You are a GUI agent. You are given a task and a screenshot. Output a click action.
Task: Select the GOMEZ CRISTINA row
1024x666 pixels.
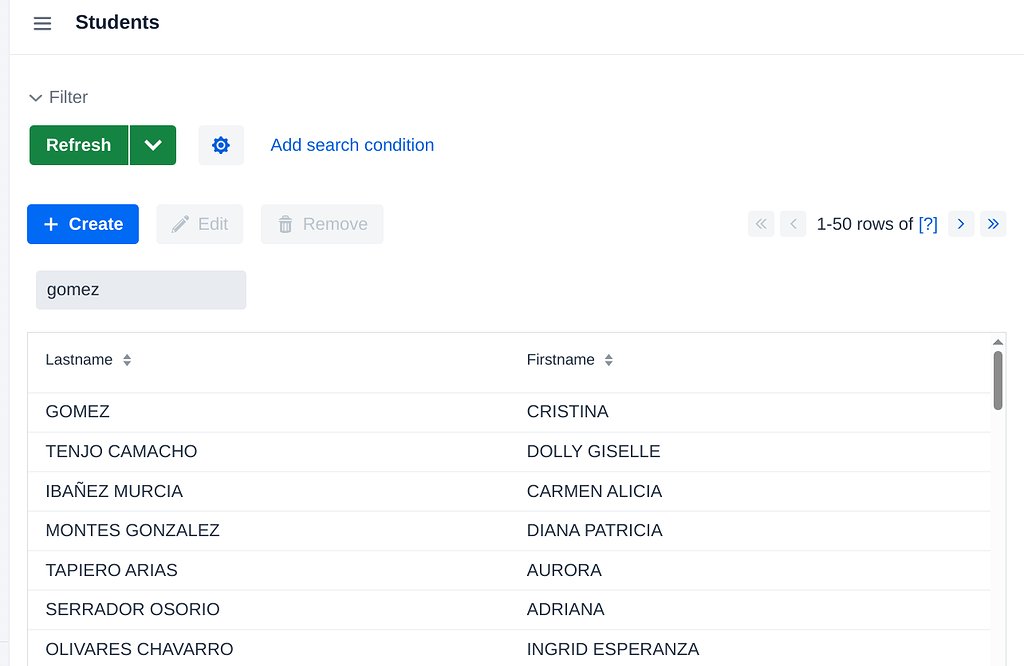pos(509,412)
